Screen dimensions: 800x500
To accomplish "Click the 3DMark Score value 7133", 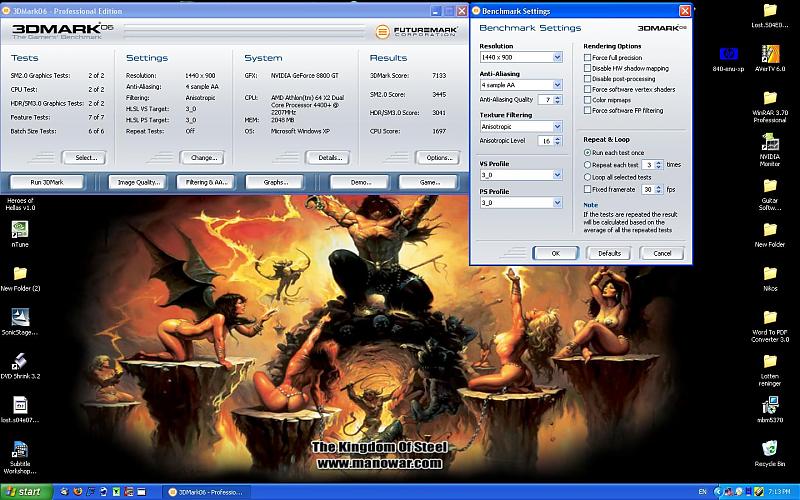I will click(x=439, y=76).
